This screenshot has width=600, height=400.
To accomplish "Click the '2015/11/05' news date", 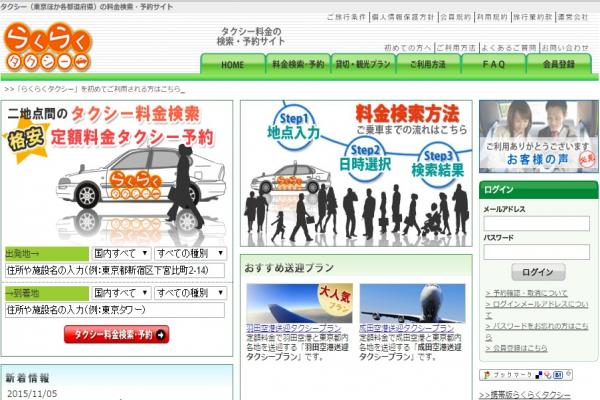I will [32, 393].
